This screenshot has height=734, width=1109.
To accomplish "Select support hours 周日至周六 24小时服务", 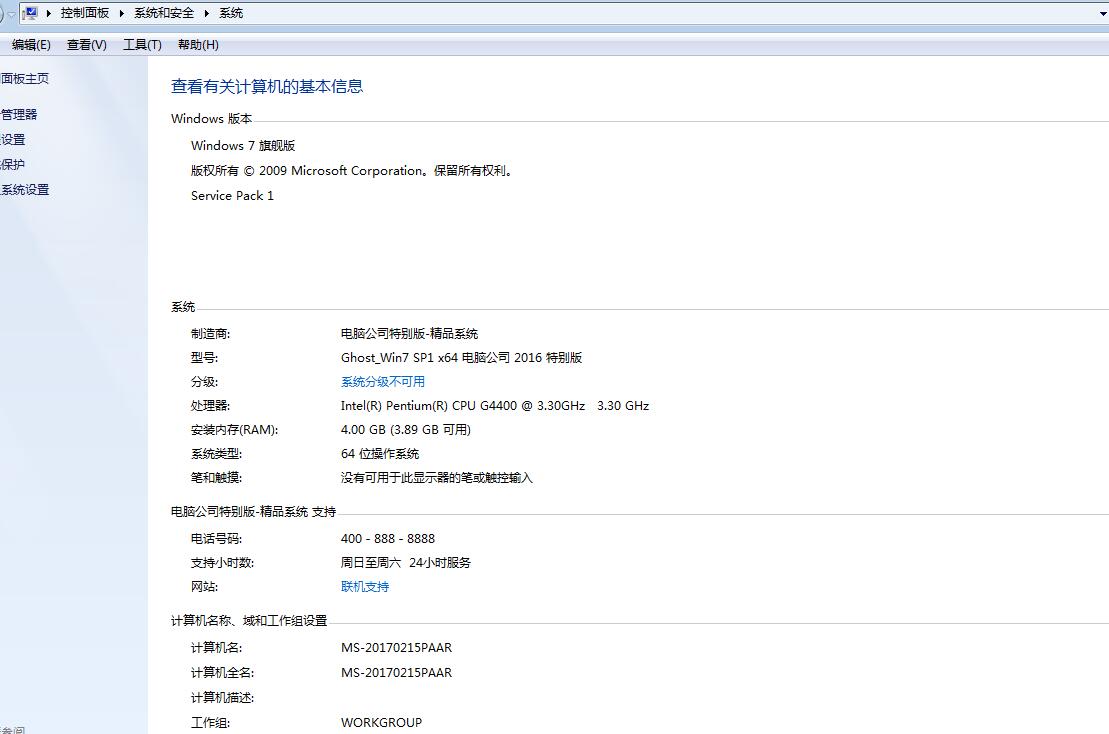I will pos(405,563).
